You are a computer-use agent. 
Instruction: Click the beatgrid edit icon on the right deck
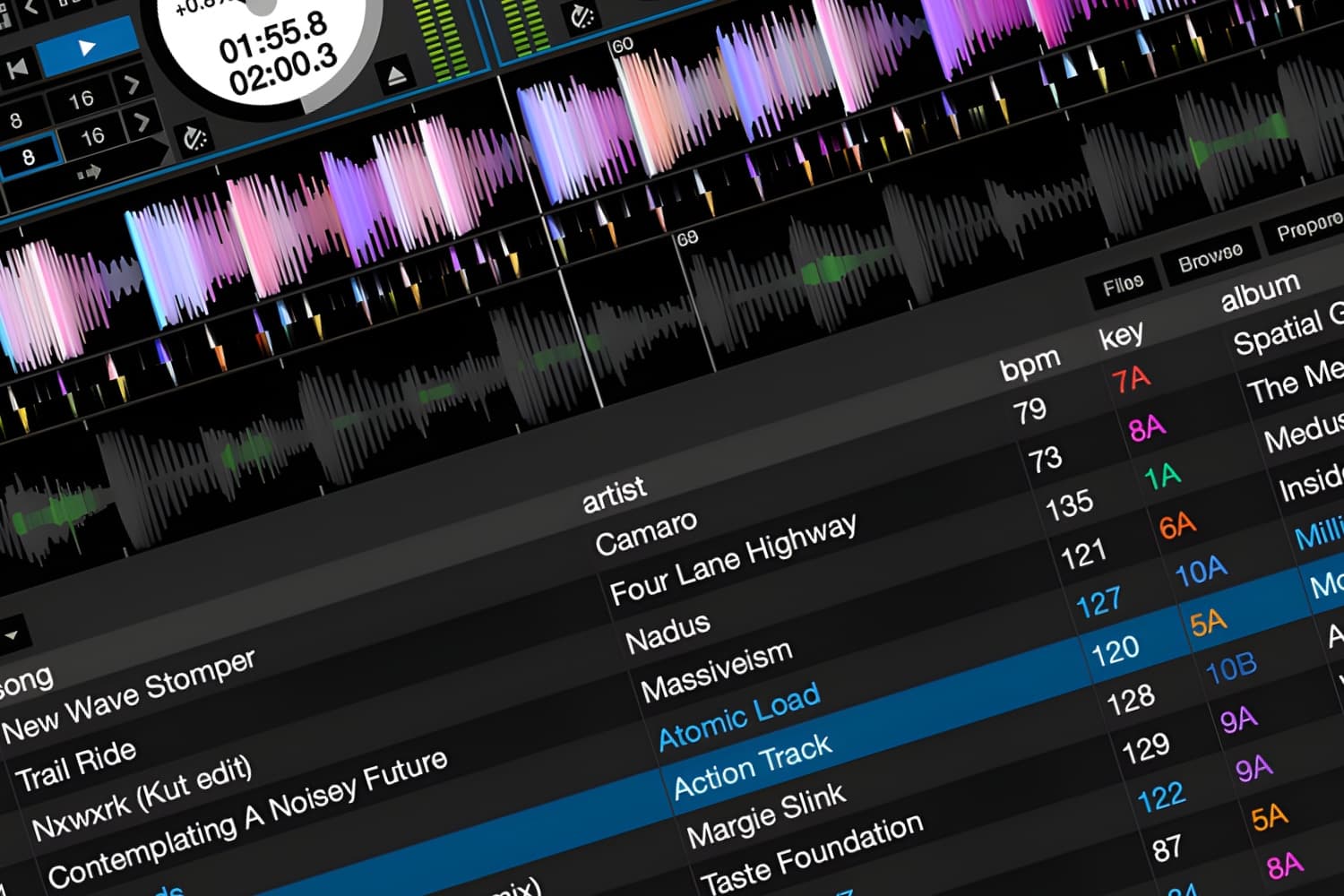click(581, 16)
